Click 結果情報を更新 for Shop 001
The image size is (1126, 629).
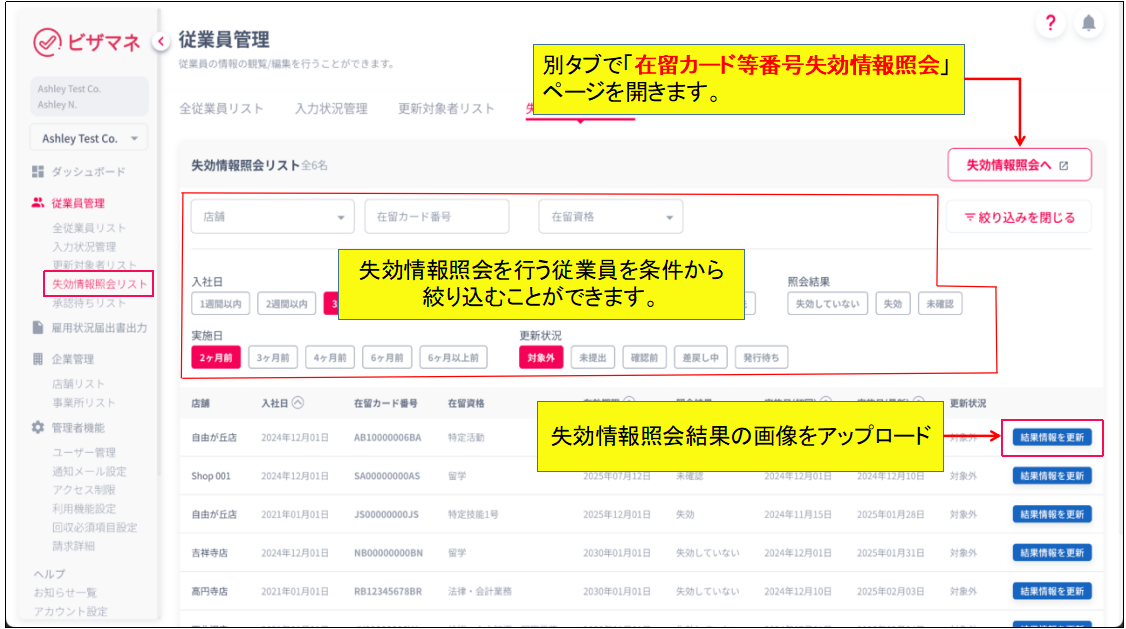(1052, 476)
